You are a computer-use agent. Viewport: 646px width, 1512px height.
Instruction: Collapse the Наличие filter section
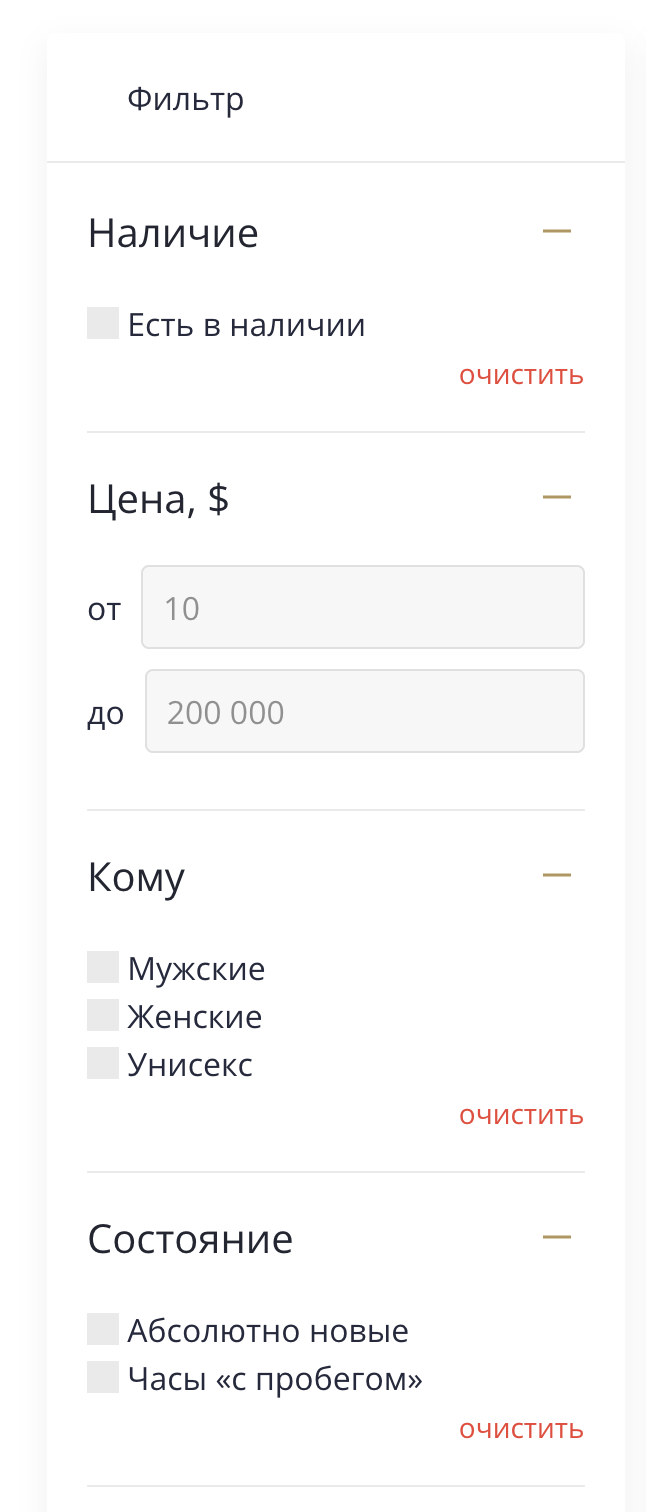557,232
